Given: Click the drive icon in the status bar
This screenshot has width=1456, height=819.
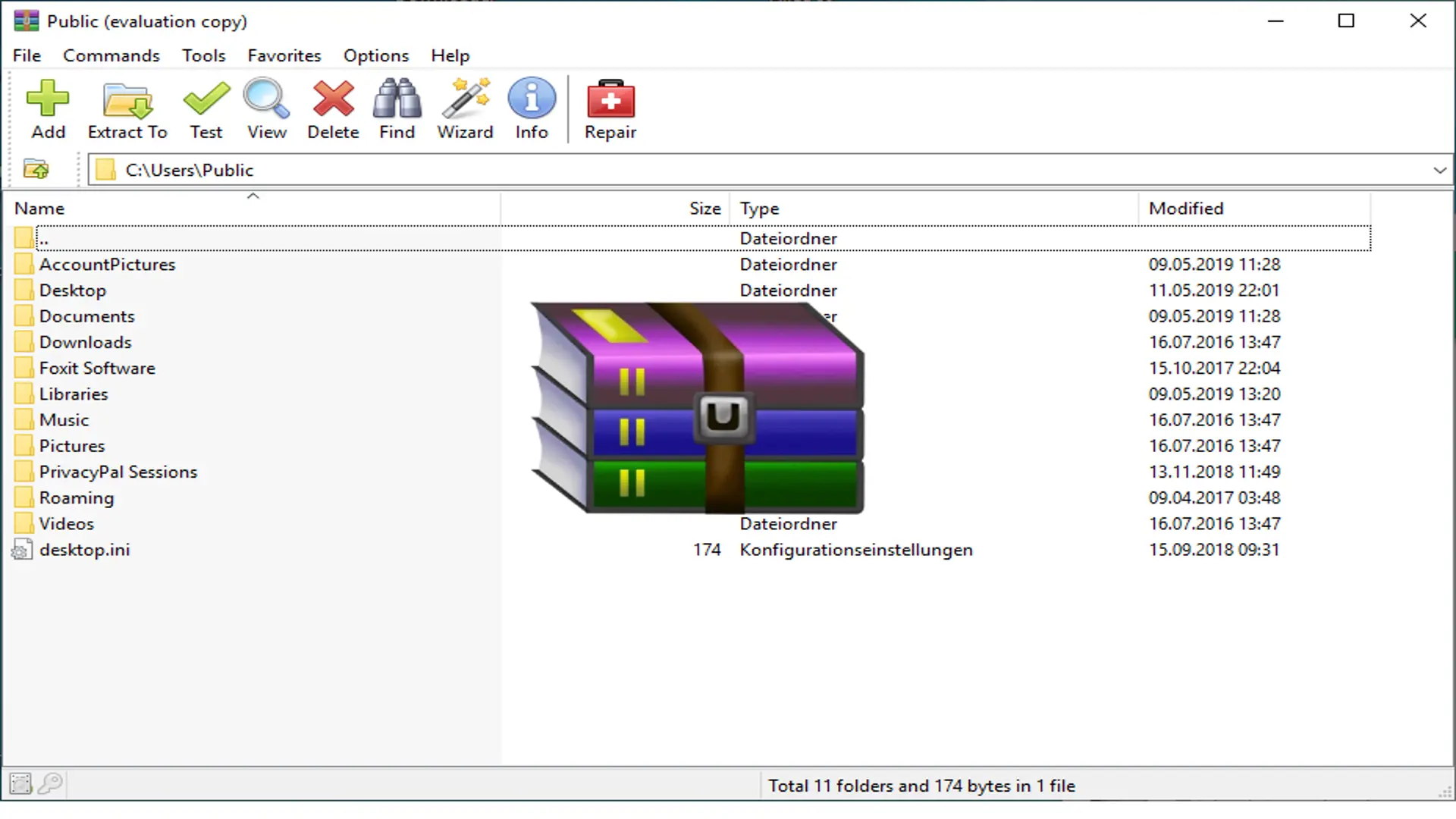Looking at the screenshot, I should (20, 783).
